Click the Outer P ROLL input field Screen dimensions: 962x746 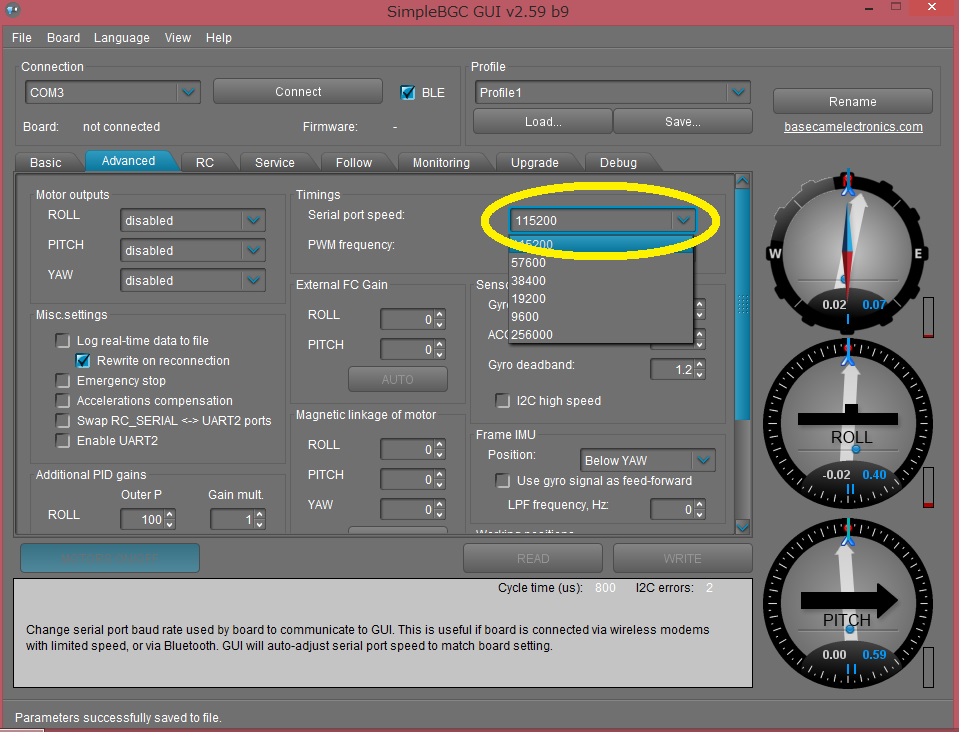coord(143,520)
